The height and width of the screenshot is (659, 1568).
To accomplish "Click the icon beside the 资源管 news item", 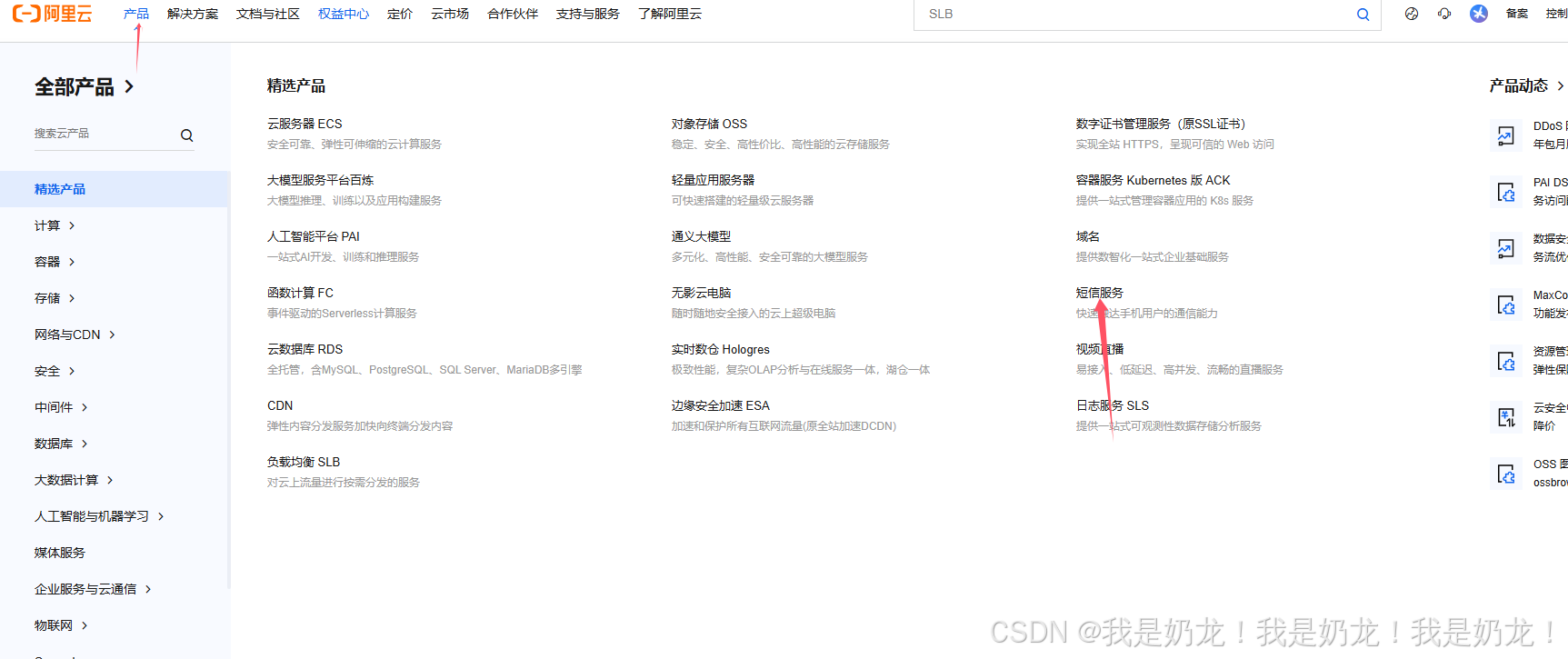I will point(1506,361).
